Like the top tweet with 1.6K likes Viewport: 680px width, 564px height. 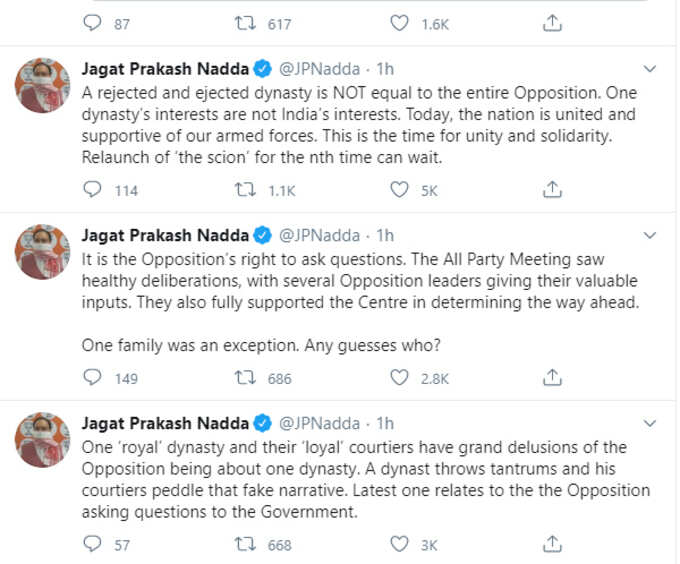(x=399, y=23)
